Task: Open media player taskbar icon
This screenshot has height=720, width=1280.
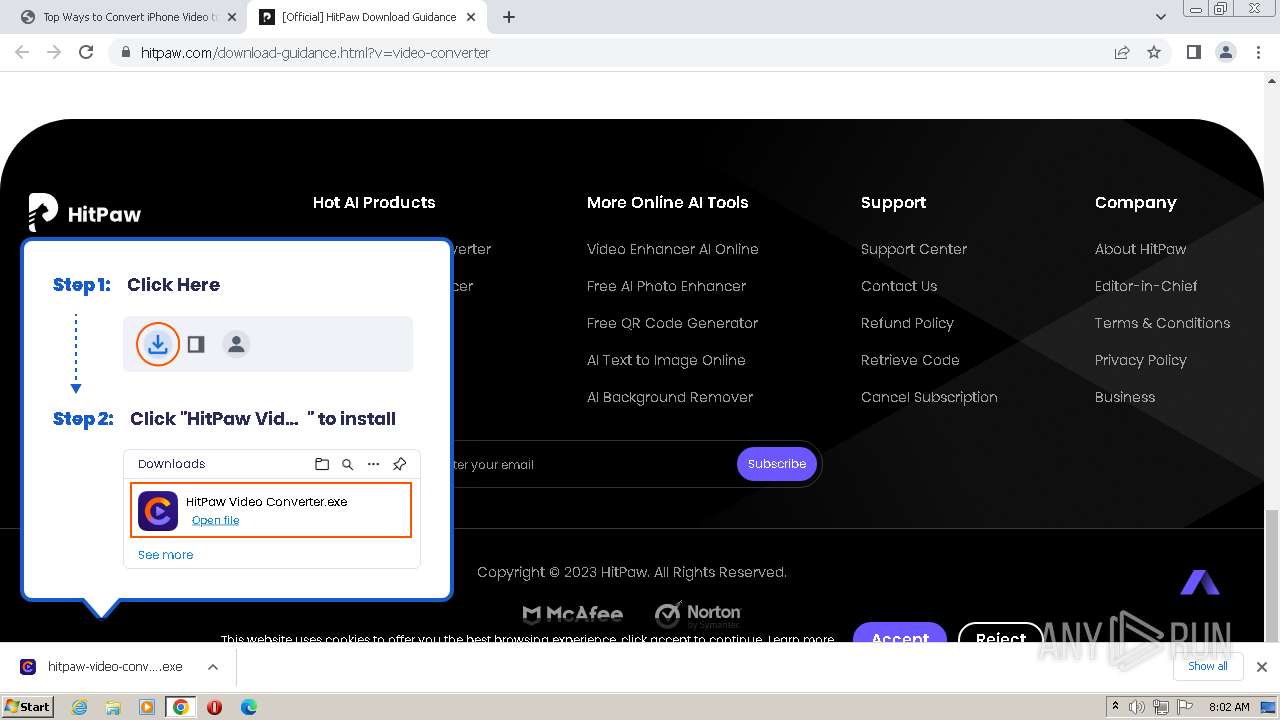Action: [147, 707]
